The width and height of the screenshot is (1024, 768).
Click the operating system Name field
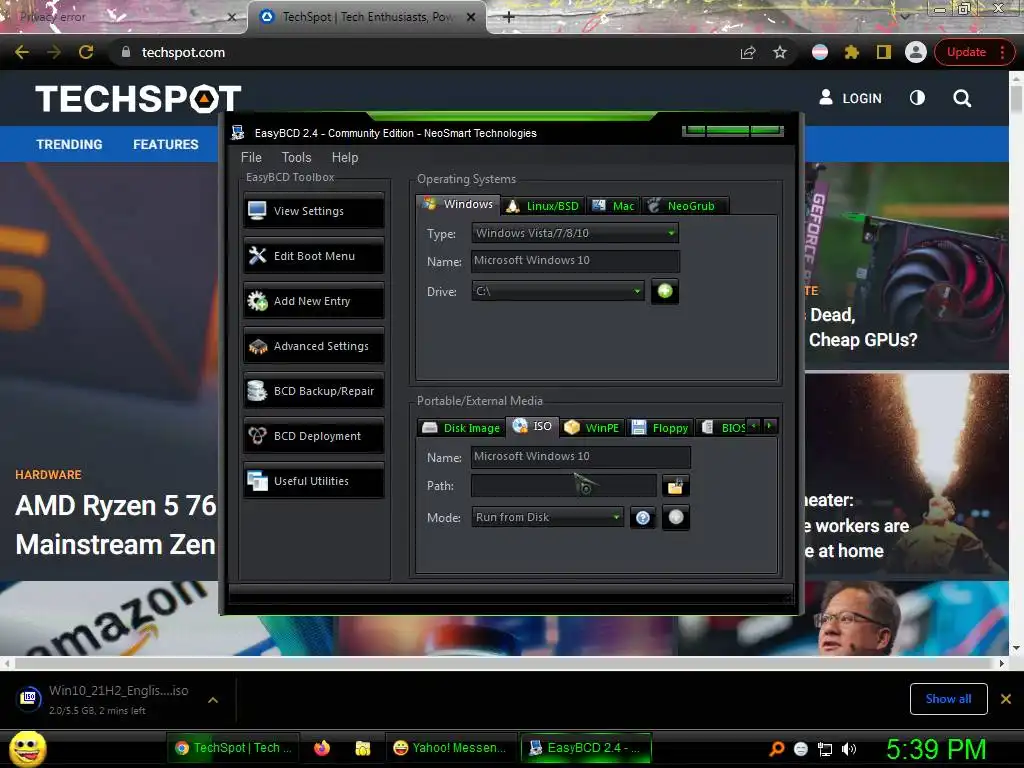point(575,261)
